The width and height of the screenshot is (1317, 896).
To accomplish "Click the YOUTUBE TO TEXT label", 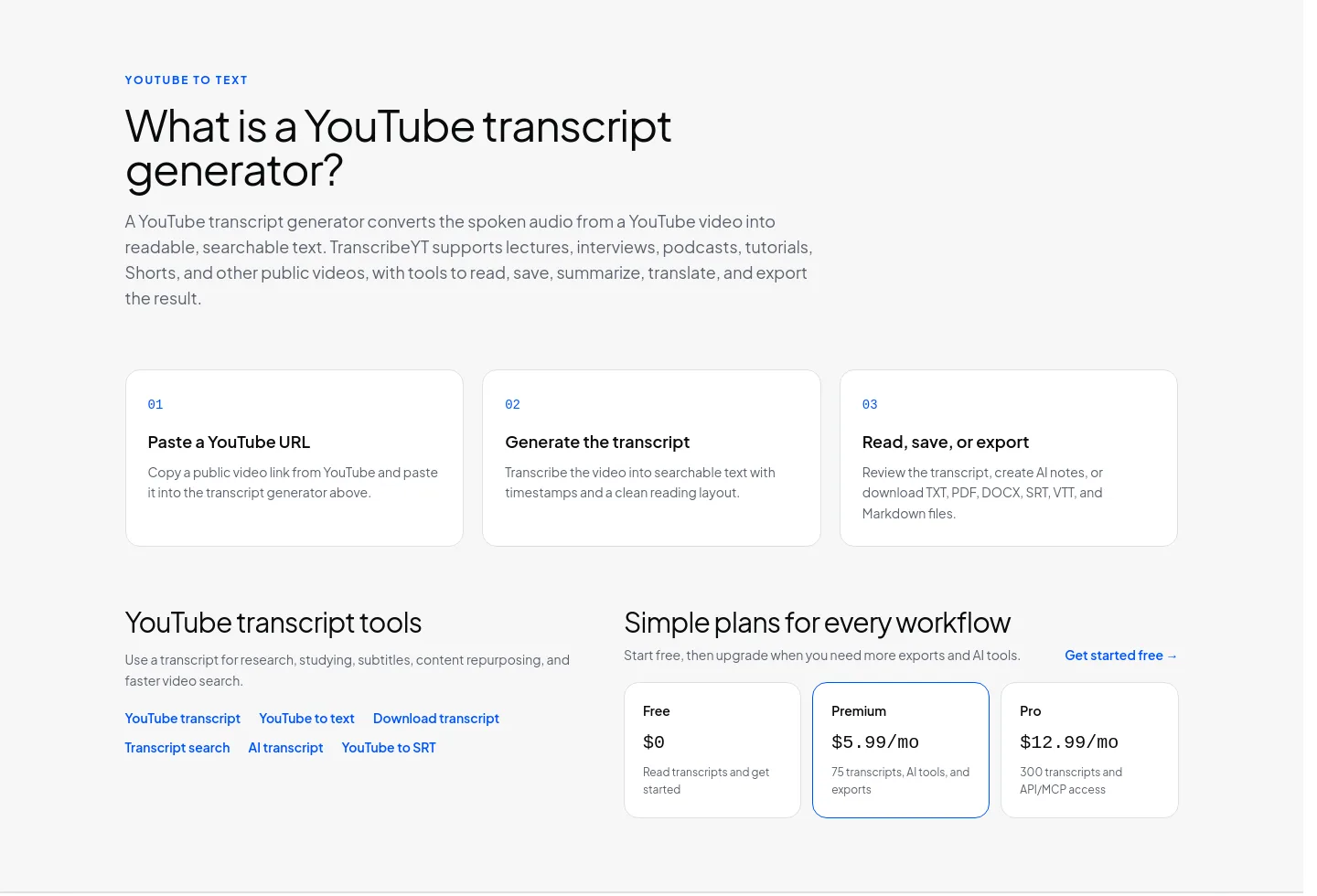I will coord(187,80).
